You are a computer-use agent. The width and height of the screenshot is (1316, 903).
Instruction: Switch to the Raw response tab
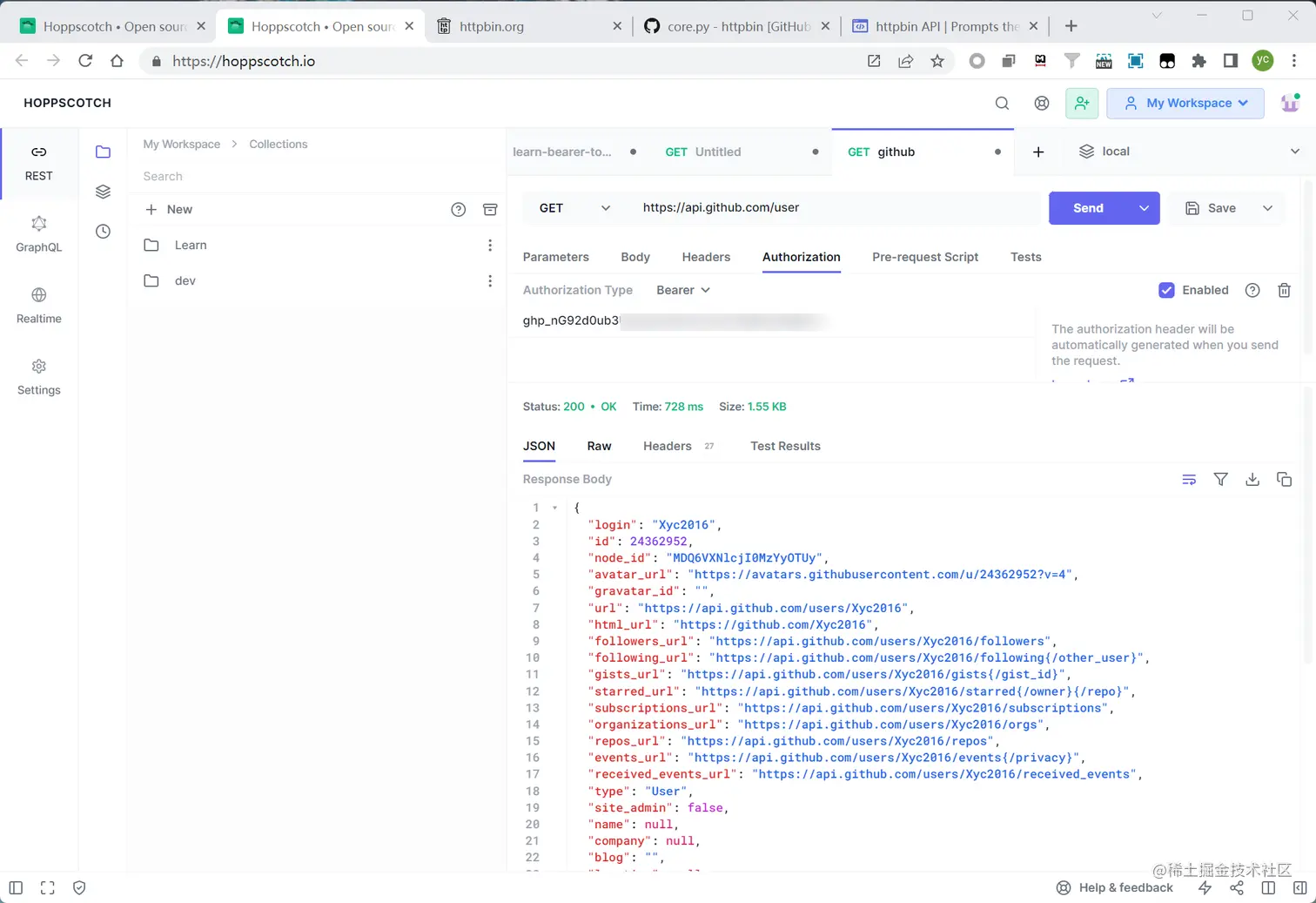pyautogui.click(x=599, y=446)
